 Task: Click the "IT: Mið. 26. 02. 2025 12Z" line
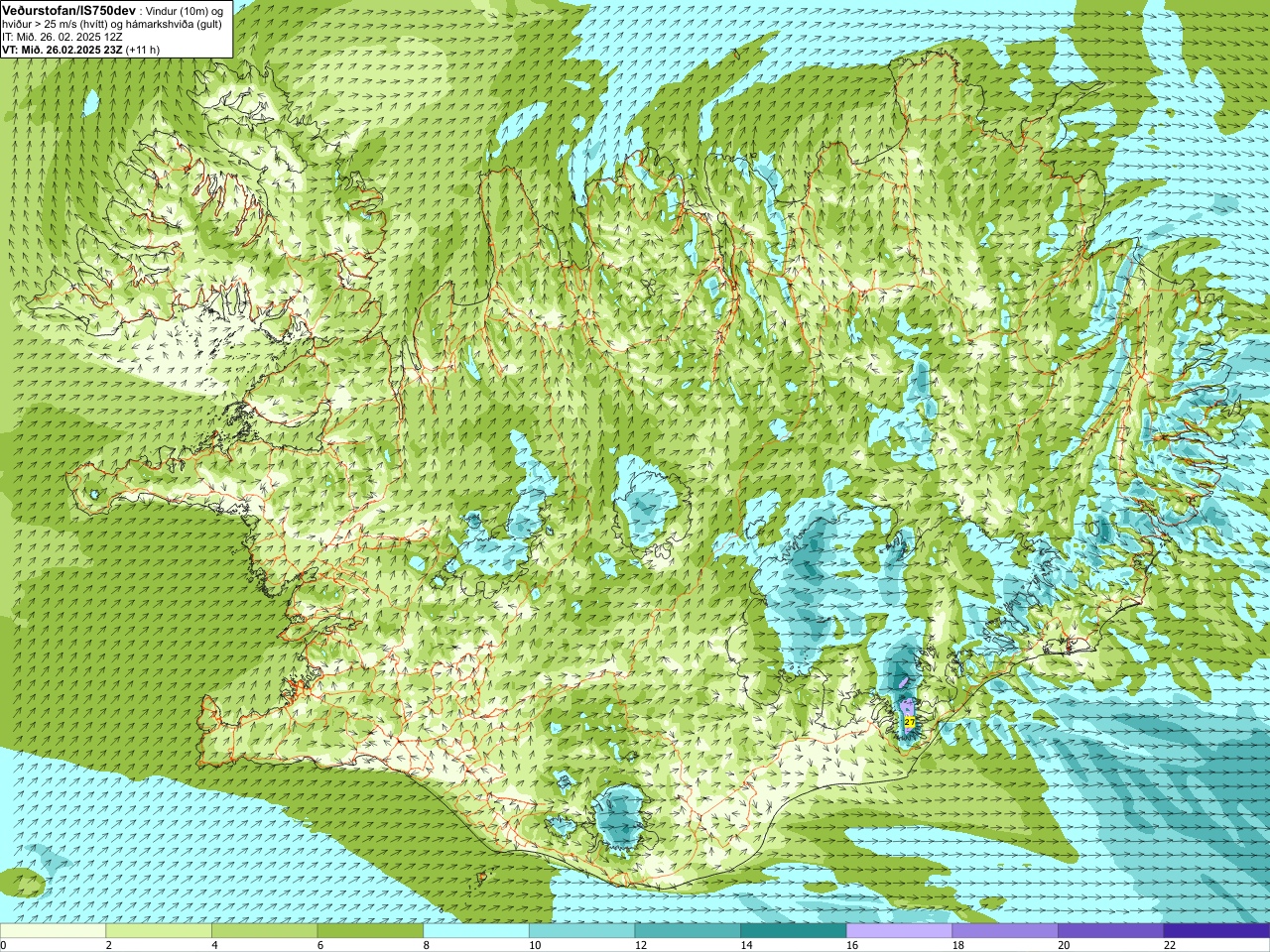tap(63, 37)
